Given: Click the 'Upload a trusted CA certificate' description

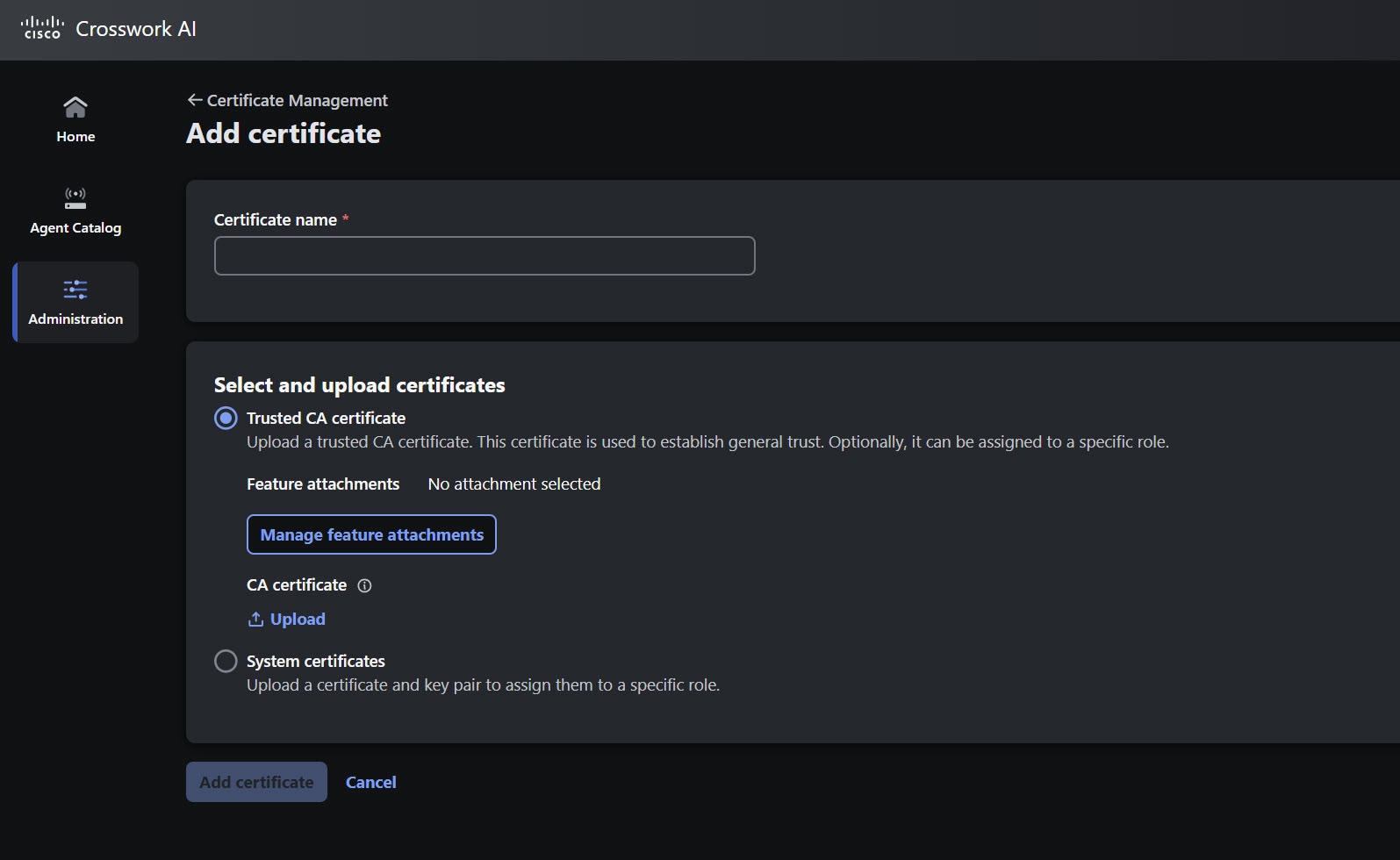Looking at the screenshot, I should pyautogui.click(x=707, y=442).
